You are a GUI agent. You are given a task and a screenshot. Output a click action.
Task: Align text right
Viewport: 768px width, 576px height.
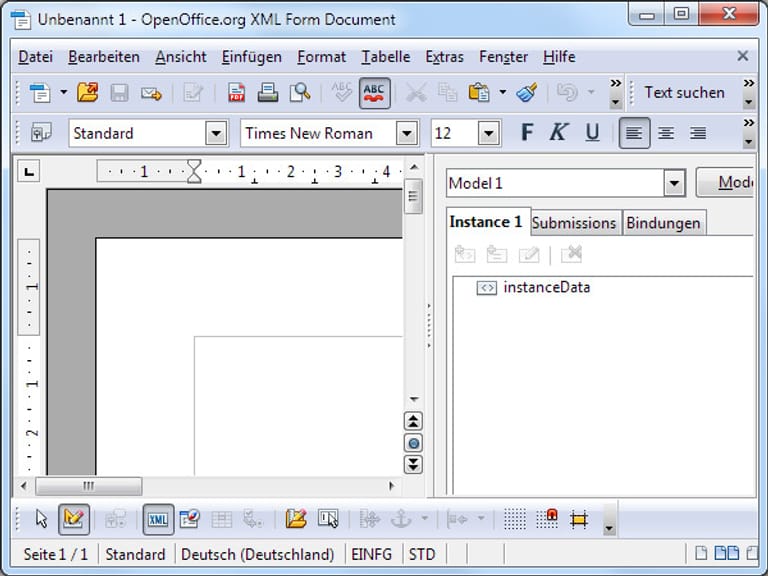pos(698,133)
